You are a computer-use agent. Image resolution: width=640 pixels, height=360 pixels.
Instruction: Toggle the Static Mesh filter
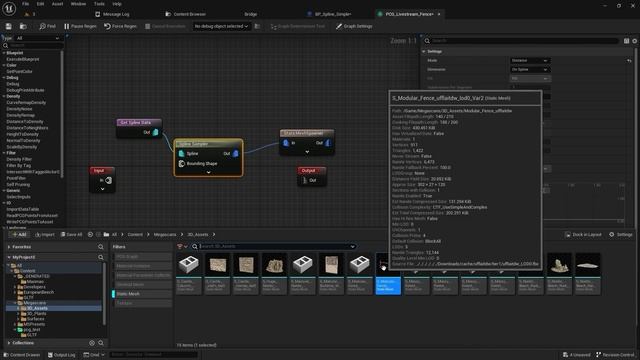coord(142,294)
